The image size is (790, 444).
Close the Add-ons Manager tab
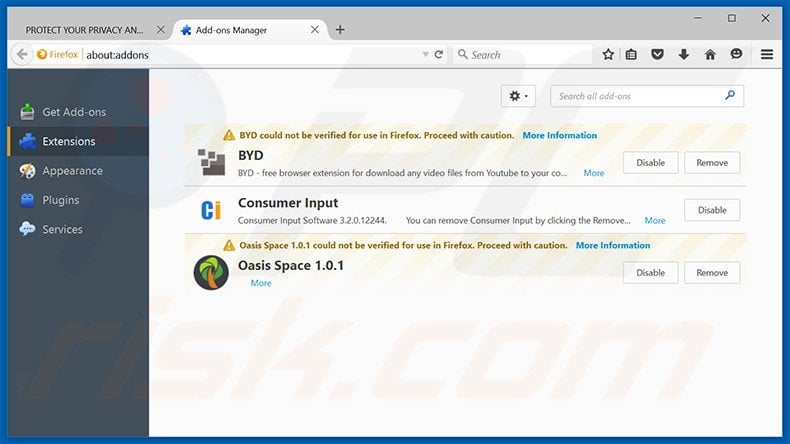315,30
